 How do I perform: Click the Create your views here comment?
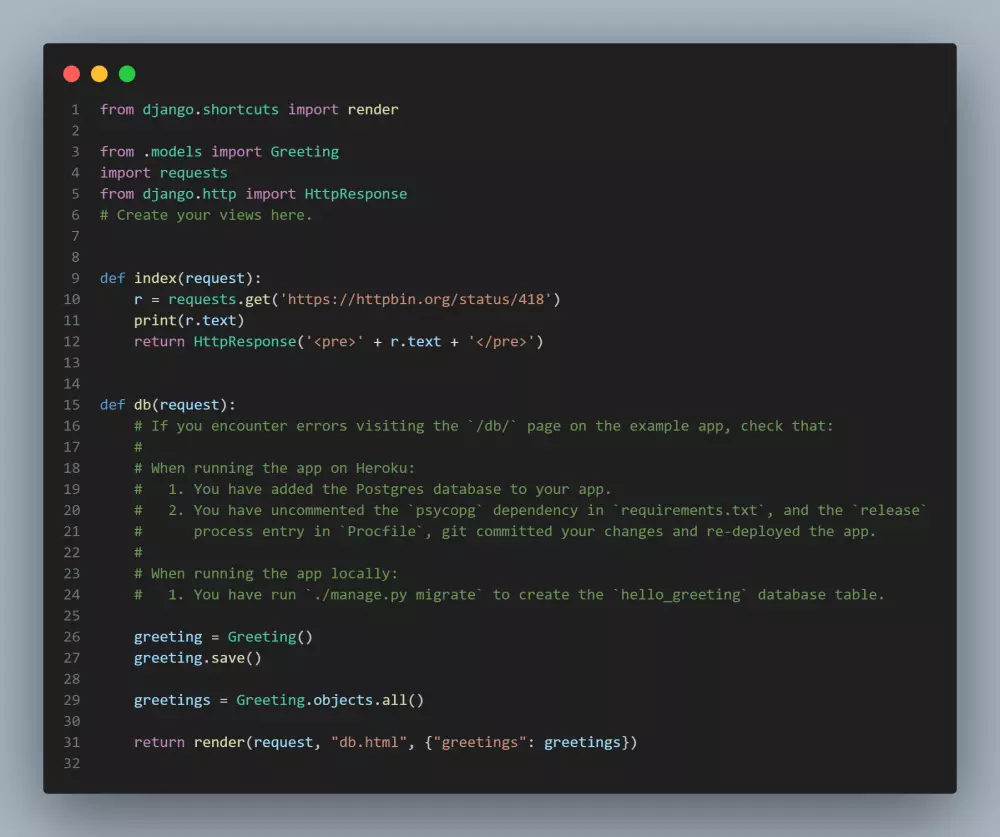click(205, 214)
